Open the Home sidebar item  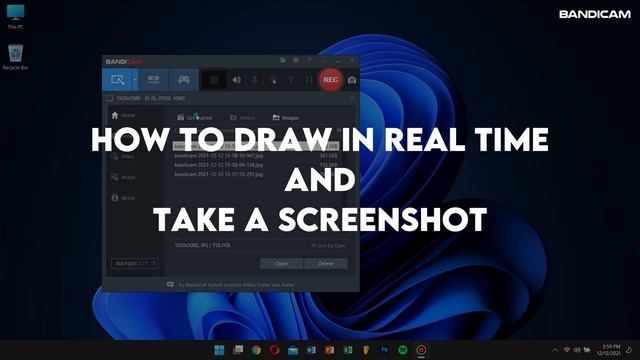click(x=123, y=116)
